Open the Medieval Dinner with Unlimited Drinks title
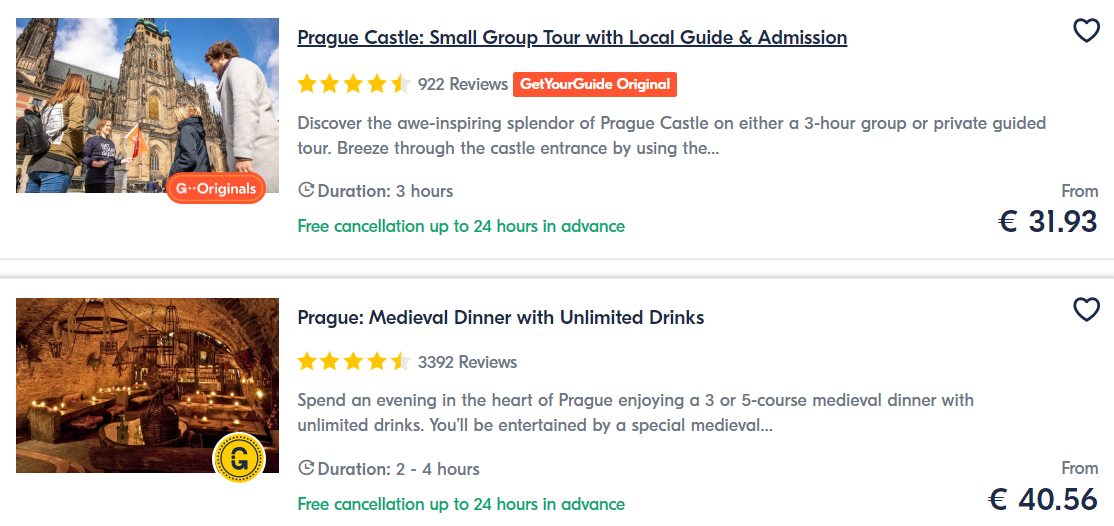The width and height of the screenshot is (1114, 526). click(x=501, y=318)
